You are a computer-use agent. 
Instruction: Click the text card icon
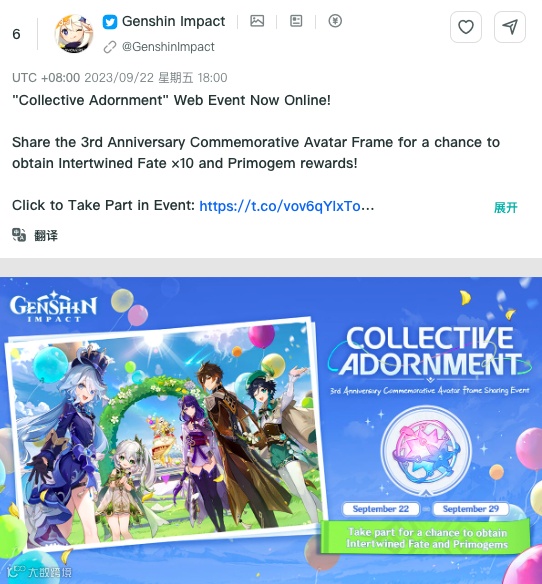pyautogui.click(x=296, y=21)
